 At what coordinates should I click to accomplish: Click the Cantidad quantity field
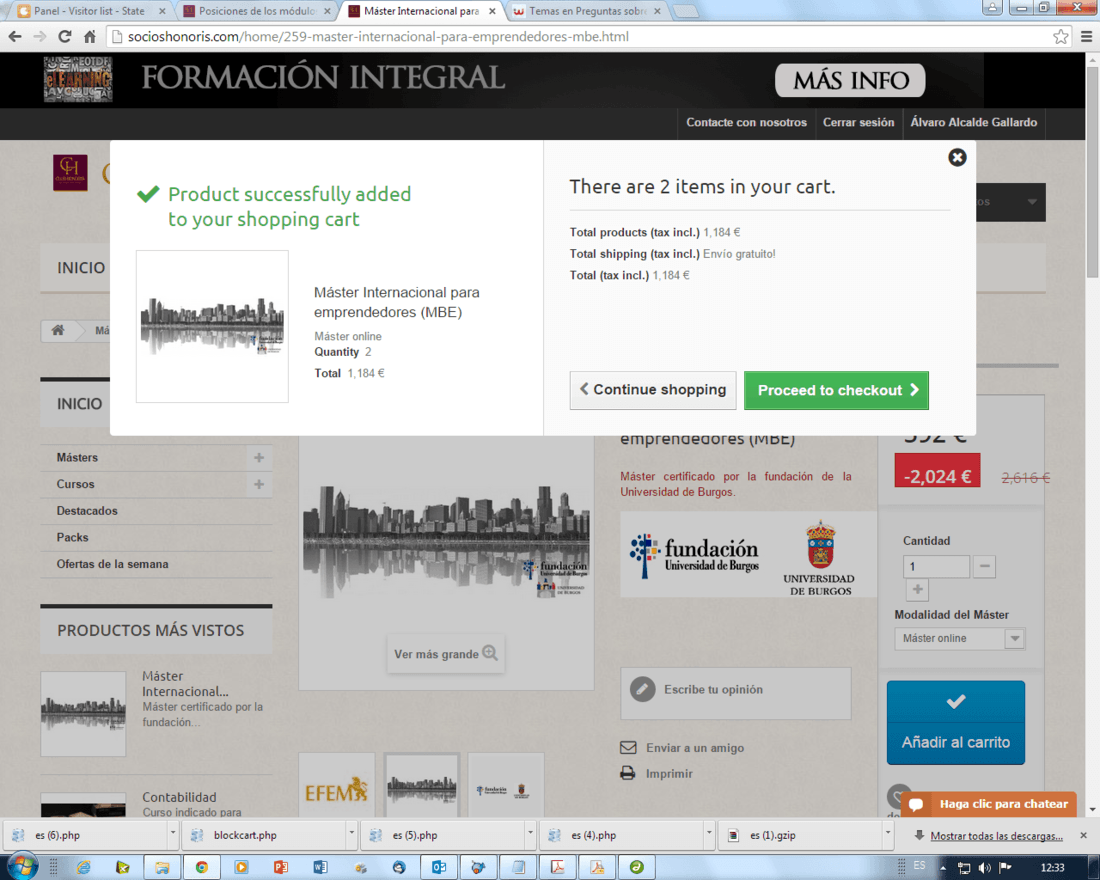coord(936,566)
